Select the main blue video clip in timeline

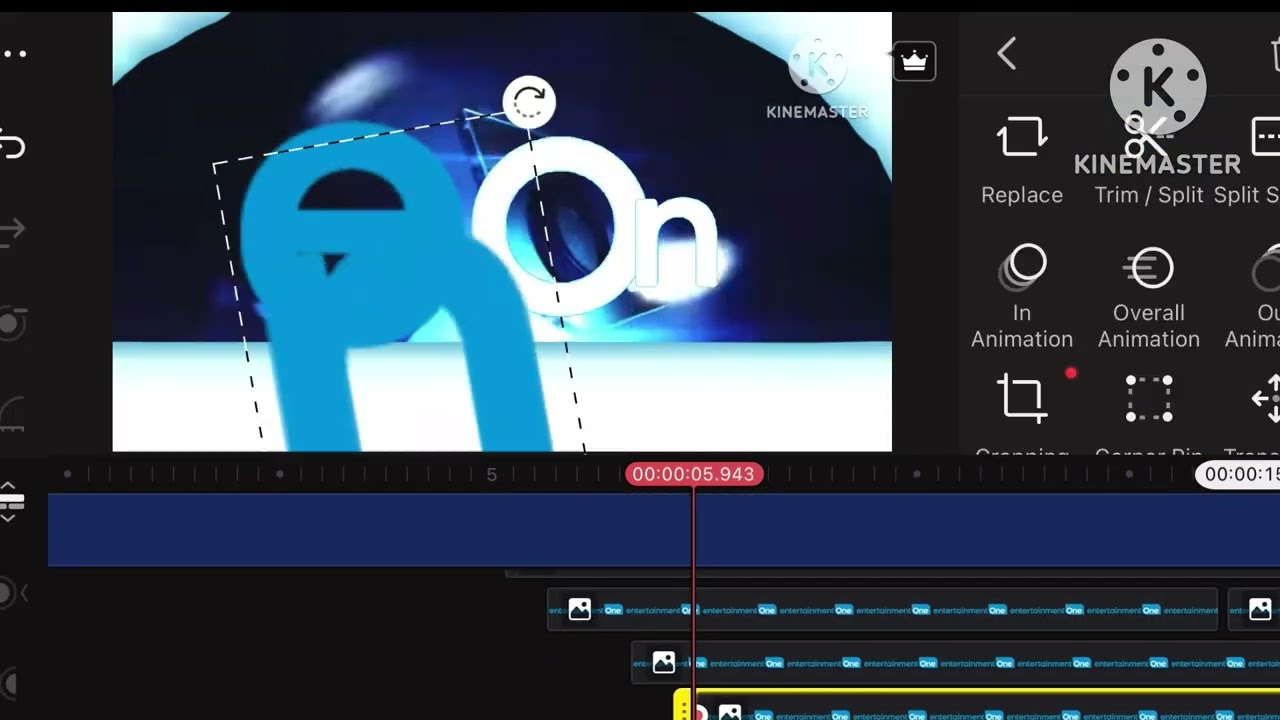(x=664, y=530)
